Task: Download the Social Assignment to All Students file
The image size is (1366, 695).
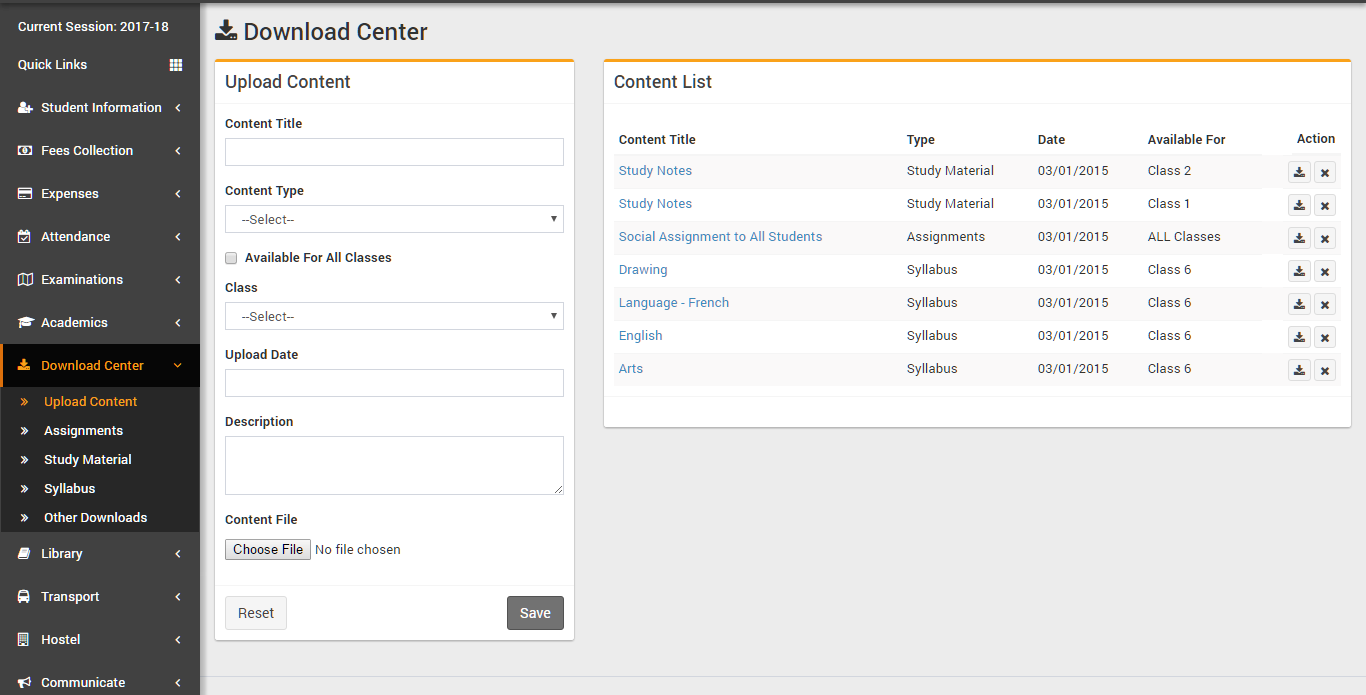Action: tap(1299, 238)
